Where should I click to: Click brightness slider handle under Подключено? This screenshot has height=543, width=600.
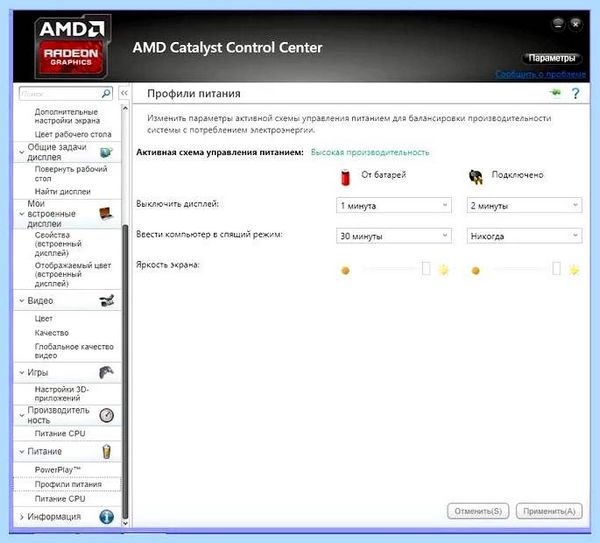coord(556,268)
